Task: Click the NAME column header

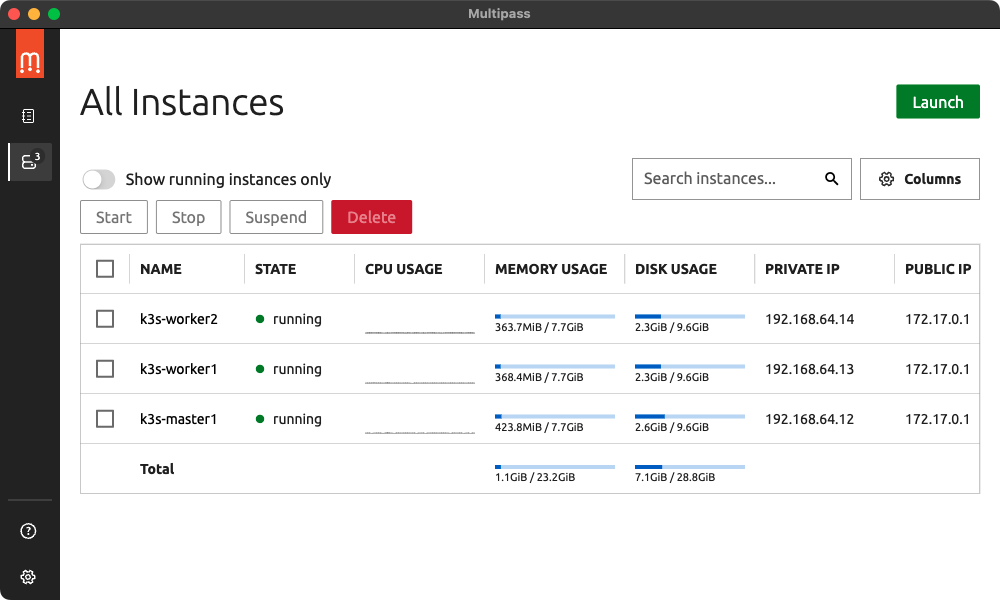Action: click(161, 269)
